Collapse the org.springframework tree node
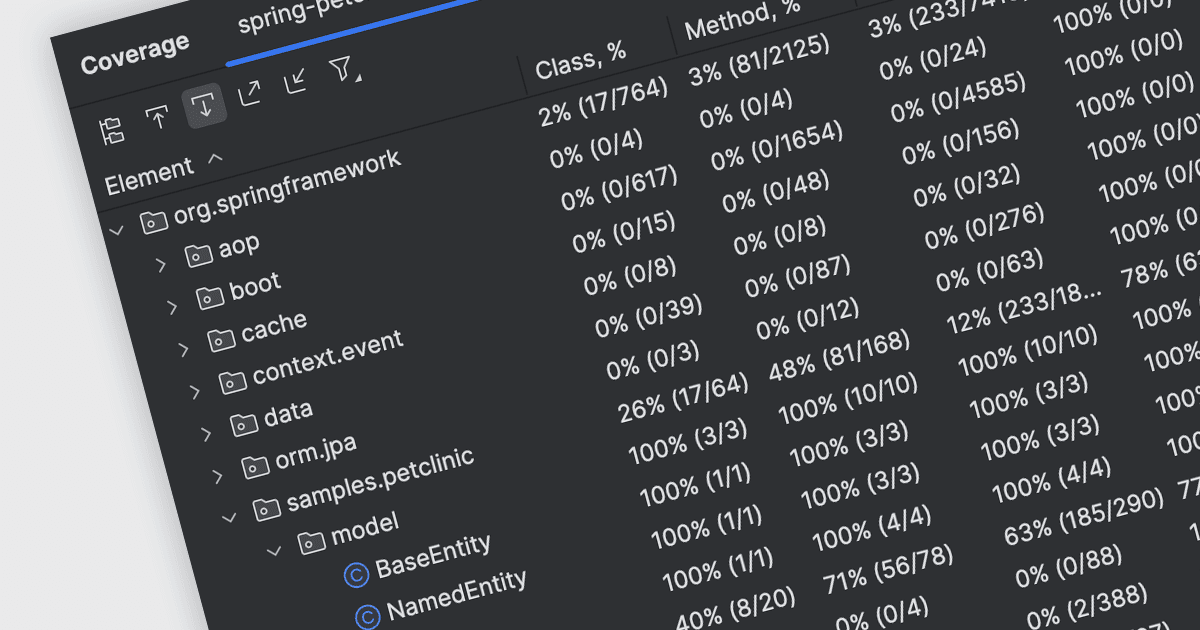Screen dimensions: 1200x630 coord(116,231)
